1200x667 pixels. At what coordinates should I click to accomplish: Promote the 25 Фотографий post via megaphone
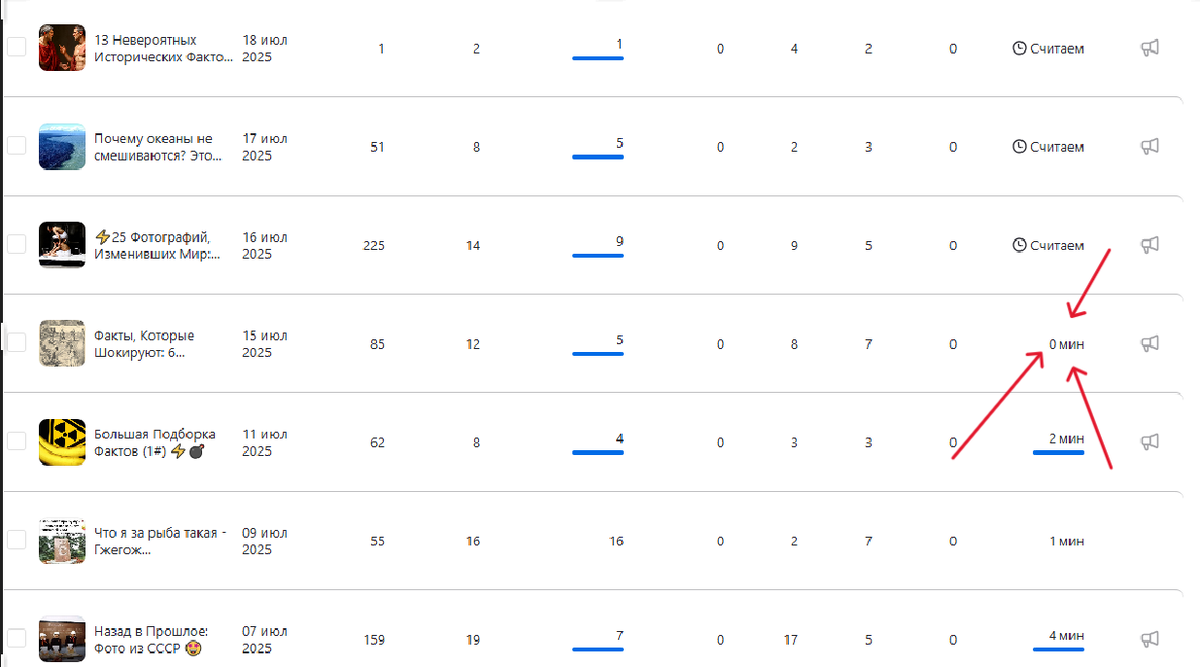click(1150, 244)
